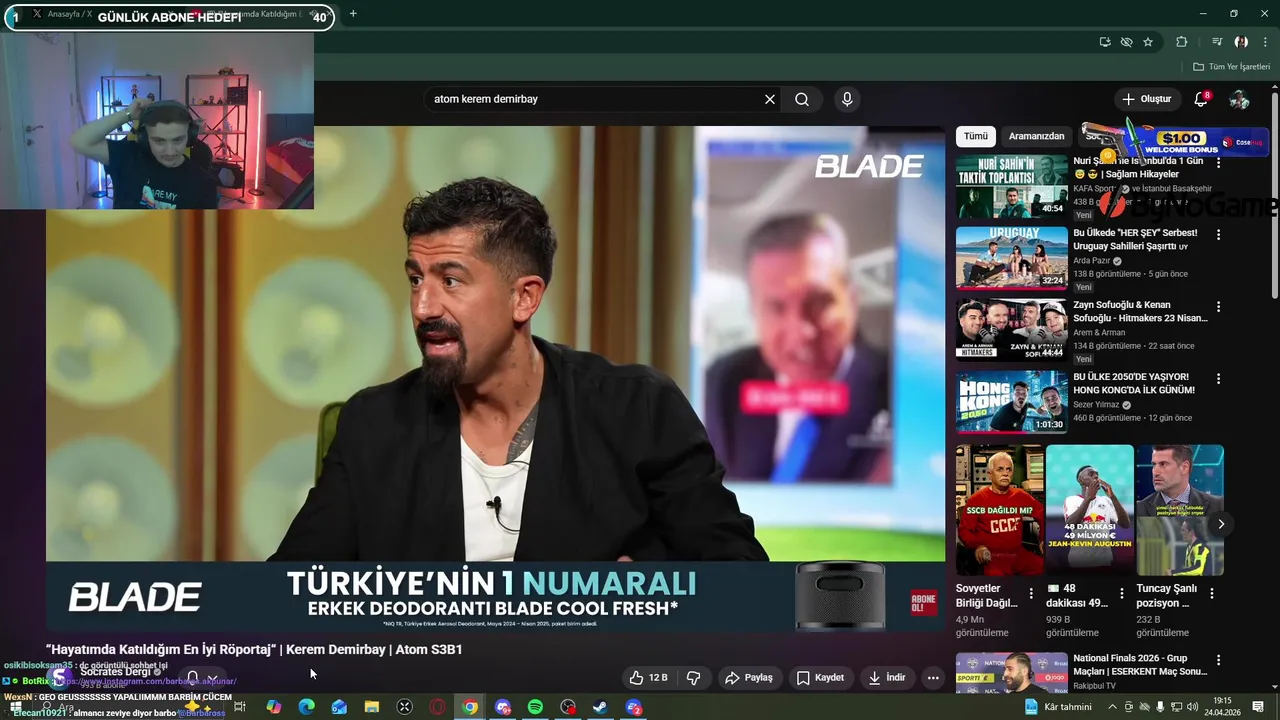Expand system tray hidden icons chevron
This screenshot has height=720, width=1280.
1112,707
